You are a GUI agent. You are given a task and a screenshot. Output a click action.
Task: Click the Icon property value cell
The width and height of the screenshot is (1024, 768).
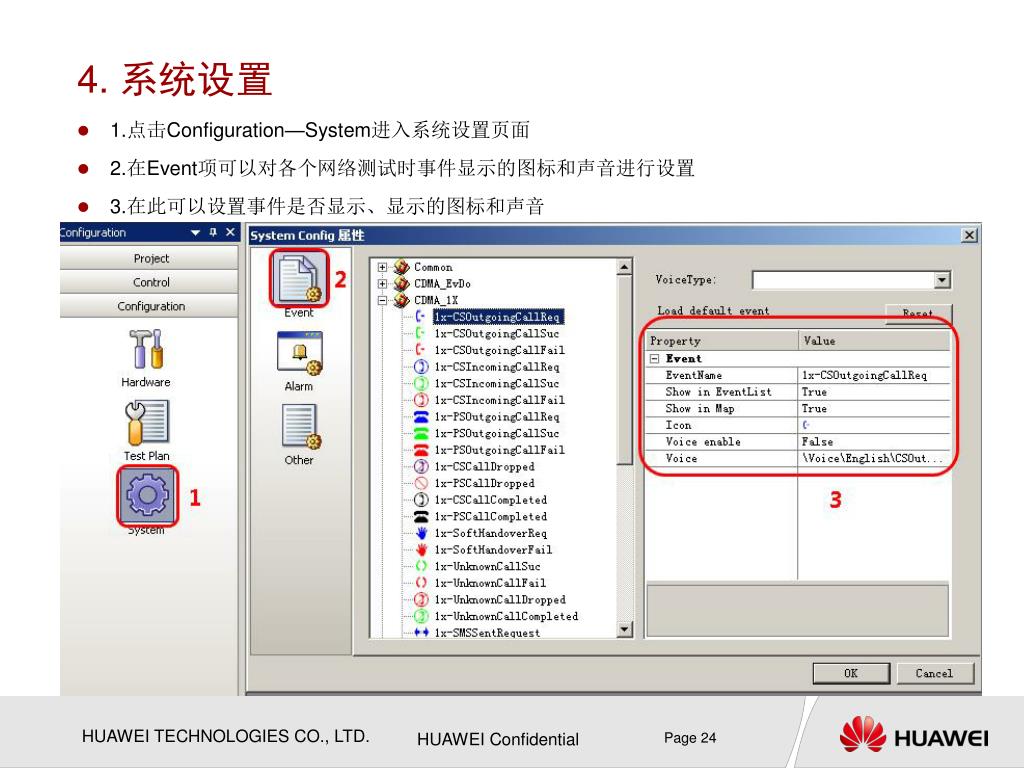(x=874, y=425)
